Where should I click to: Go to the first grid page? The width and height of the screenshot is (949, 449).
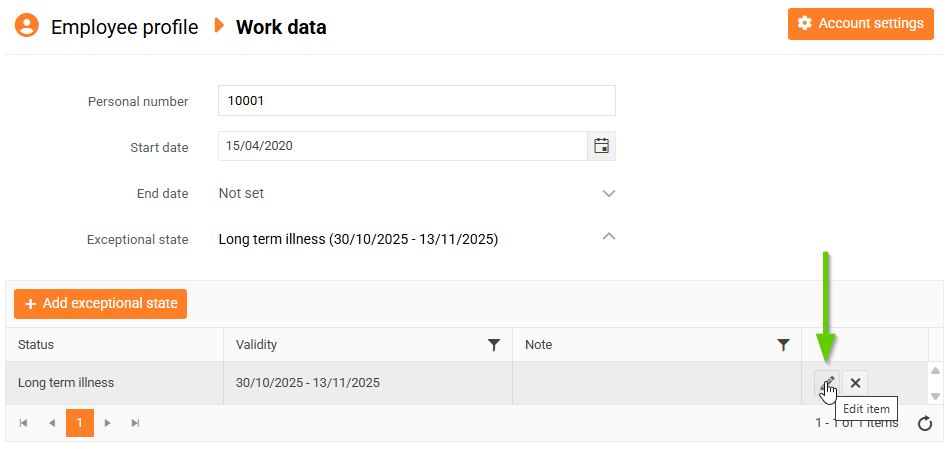pyautogui.click(x=24, y=423)
